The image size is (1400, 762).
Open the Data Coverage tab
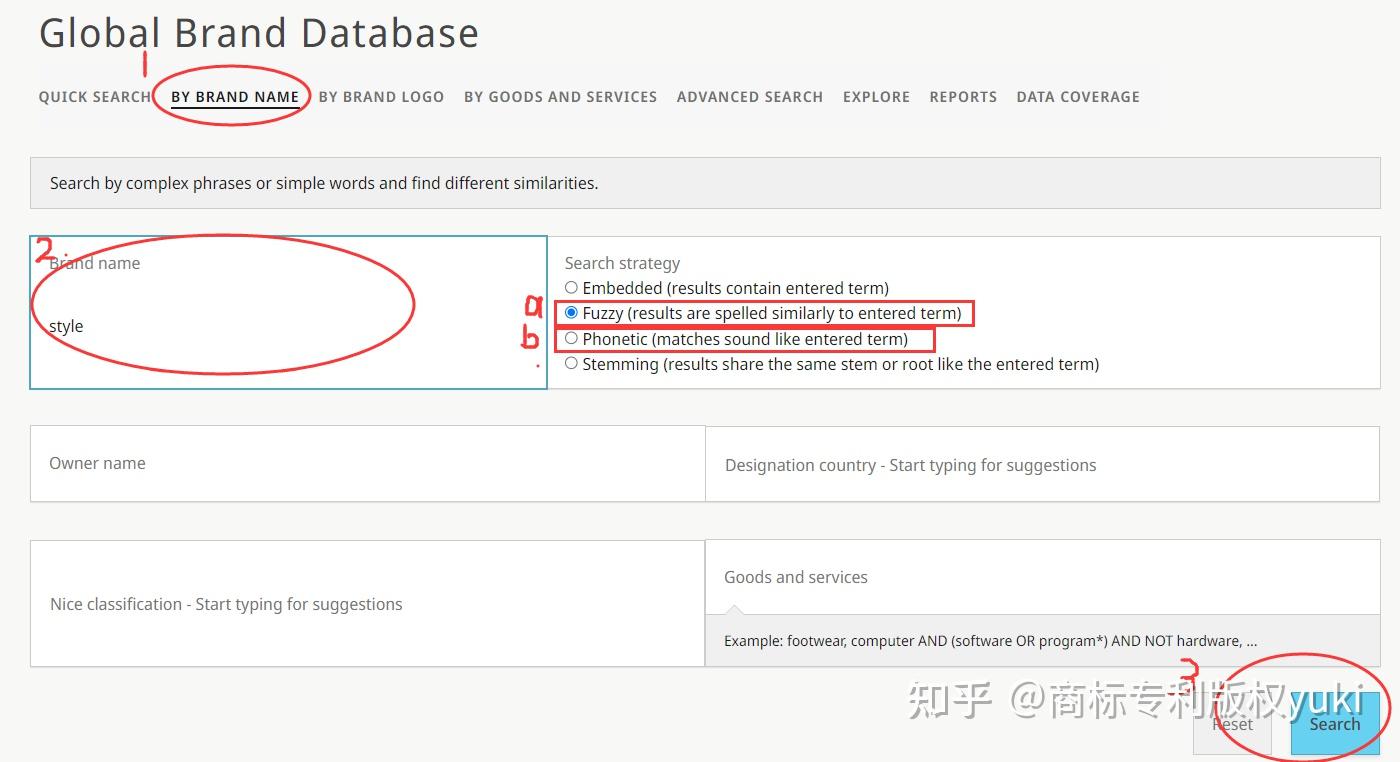click(x=1078, y=96)
